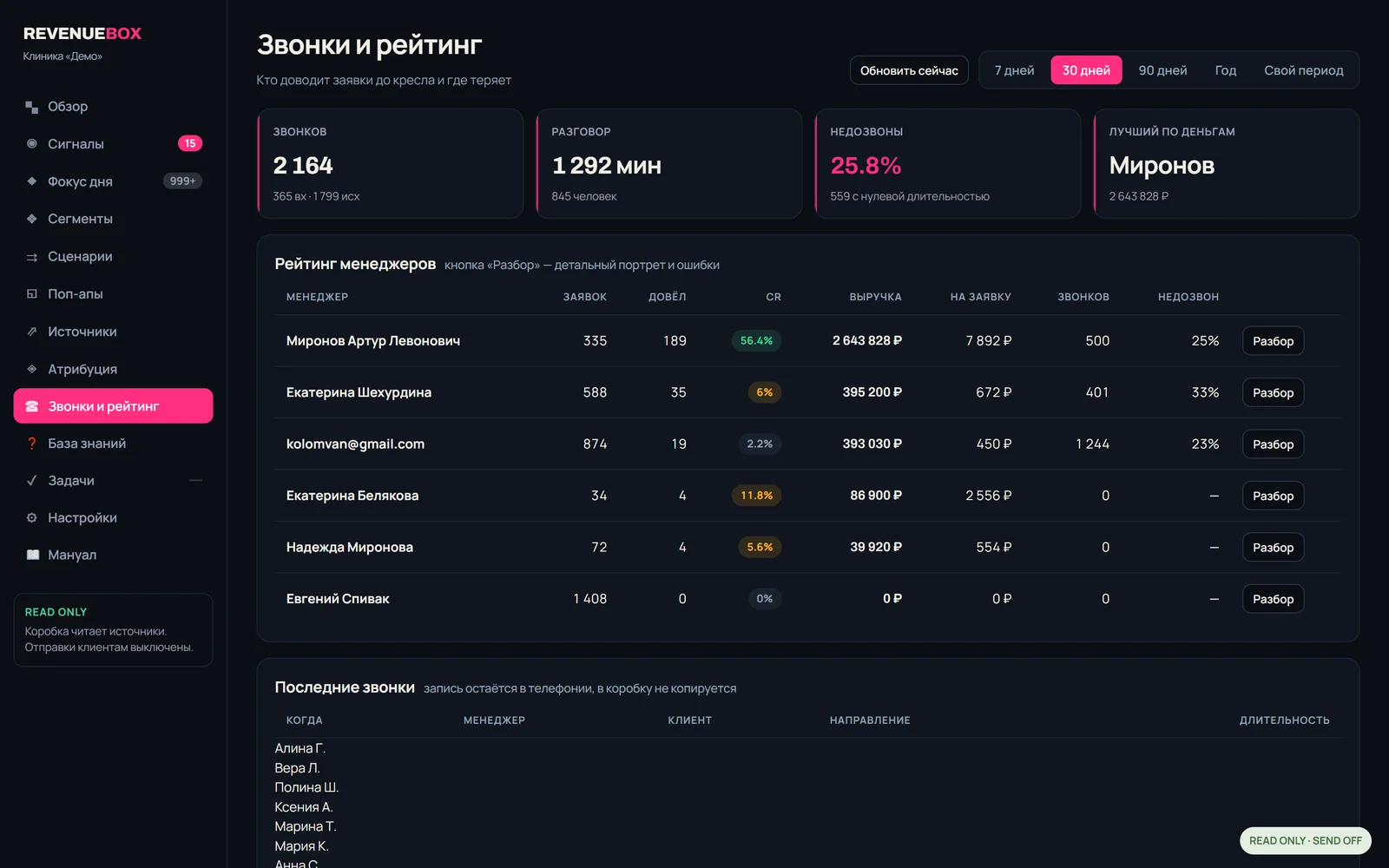Click the REVENUEBOX logo
The width and height of the screenshot is (1389, 868).
click(82, 34)
